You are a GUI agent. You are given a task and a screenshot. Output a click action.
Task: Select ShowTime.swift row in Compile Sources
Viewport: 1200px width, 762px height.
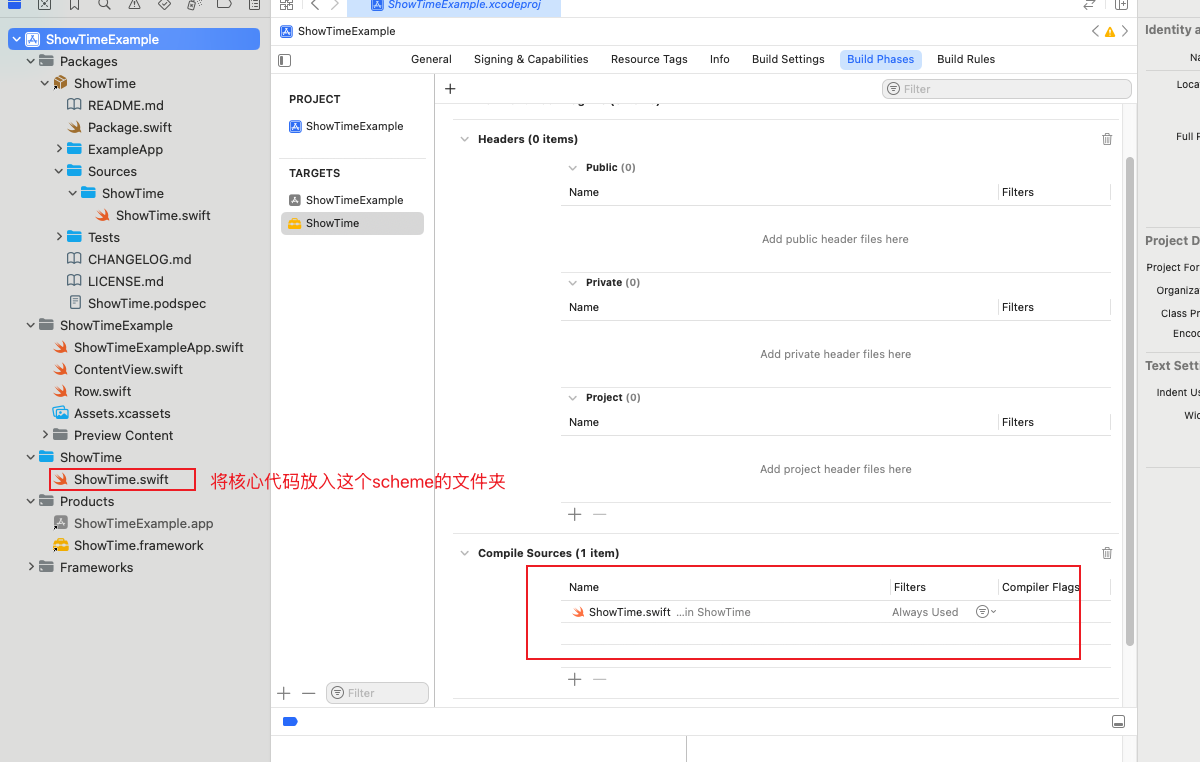tap(835, 612)
